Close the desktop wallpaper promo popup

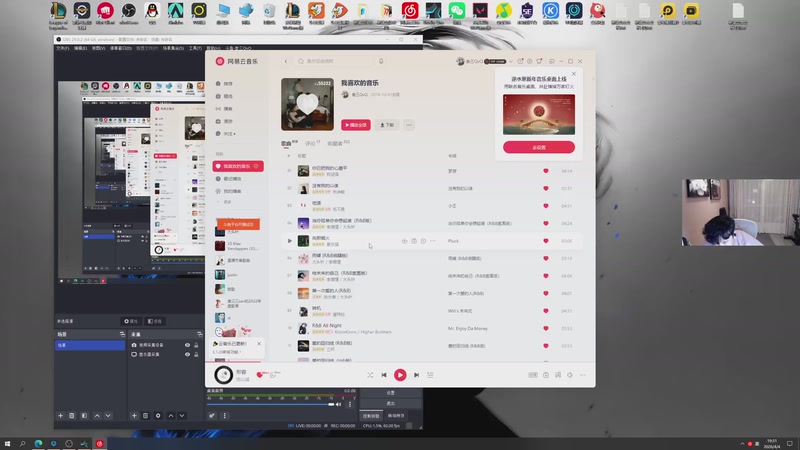[573, 74]
